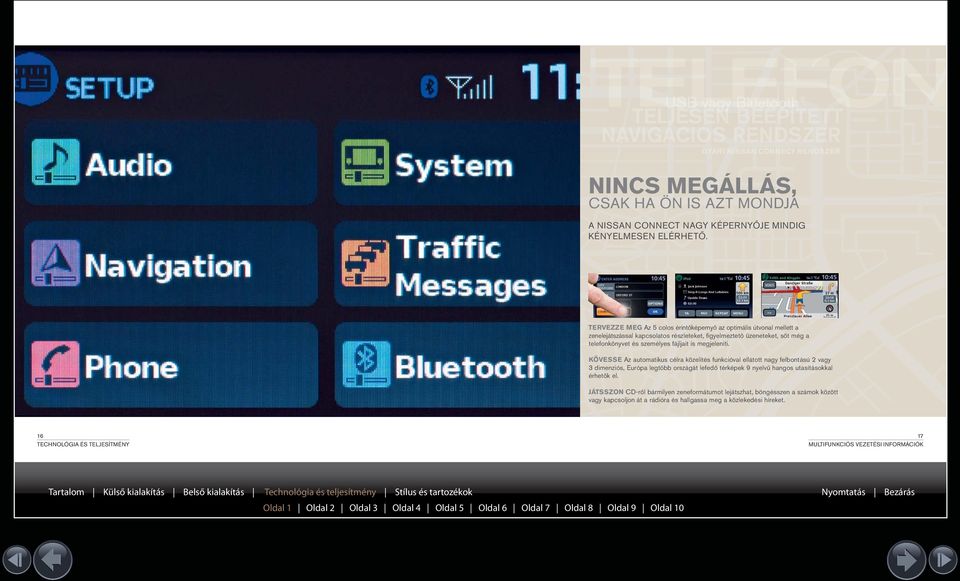960x581 pixels.
Task: Click the Bluetooth status icon near signal bars
Action: pyautogui.click(x=429, y=87)
